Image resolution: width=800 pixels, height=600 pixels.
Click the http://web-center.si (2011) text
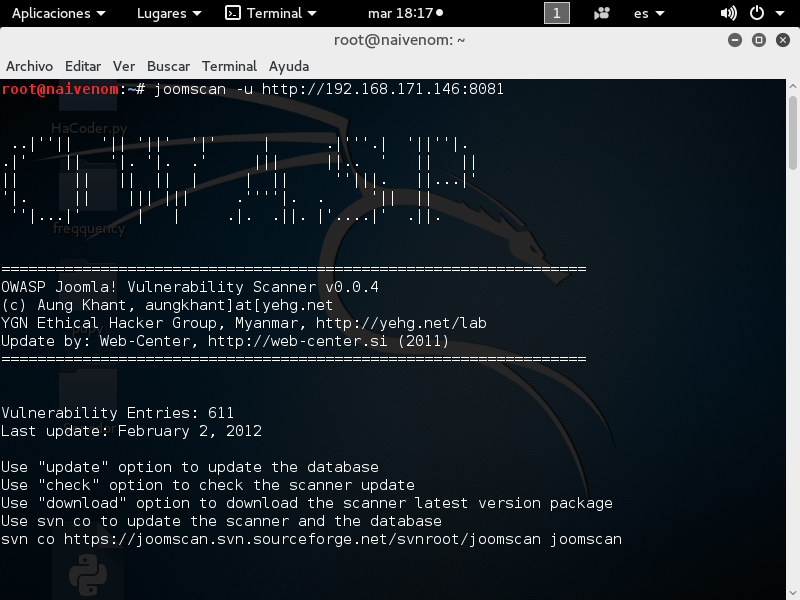(x=328, y=341)
